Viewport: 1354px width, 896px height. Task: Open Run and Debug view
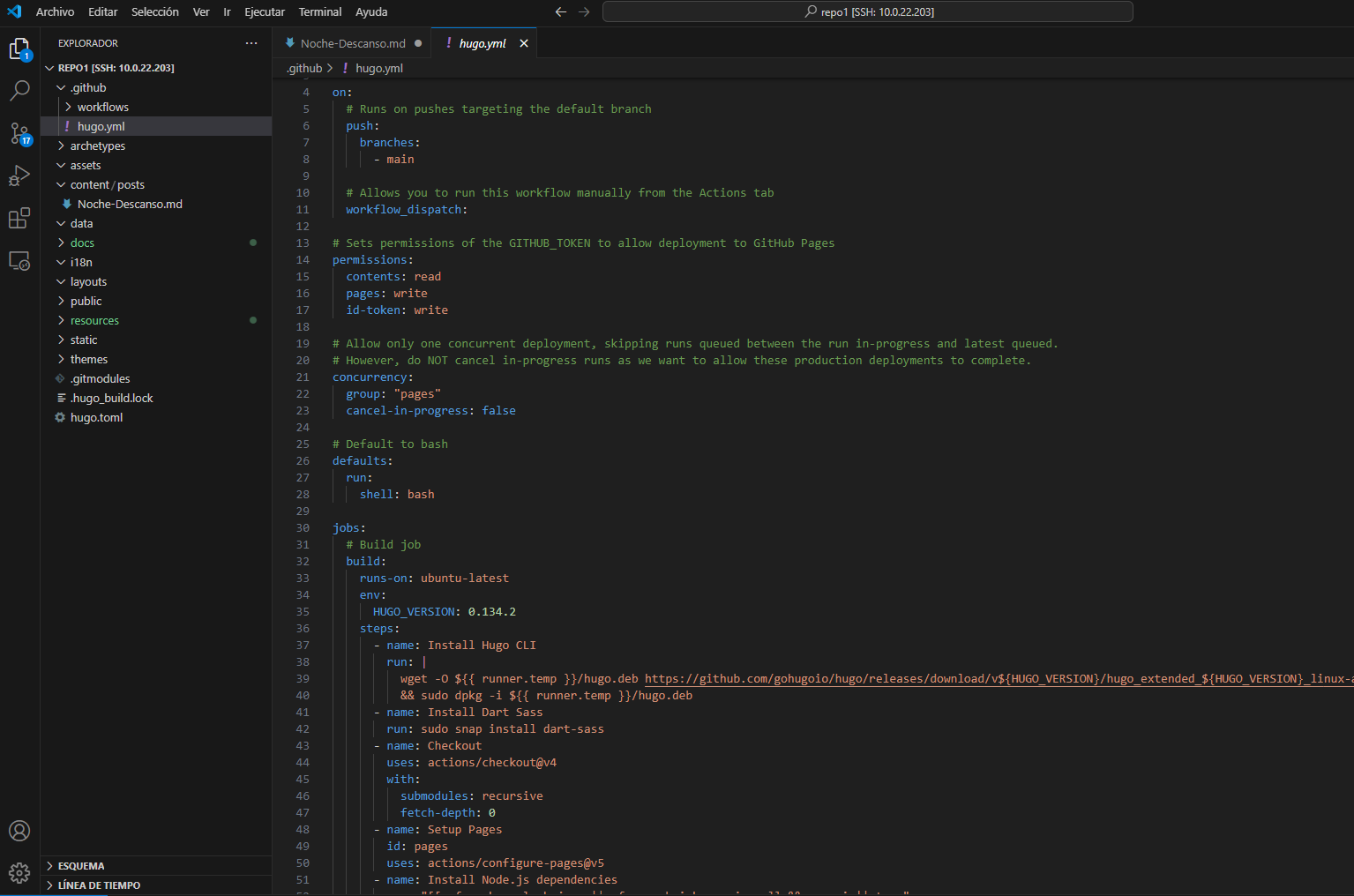click(x=19, y=175)
